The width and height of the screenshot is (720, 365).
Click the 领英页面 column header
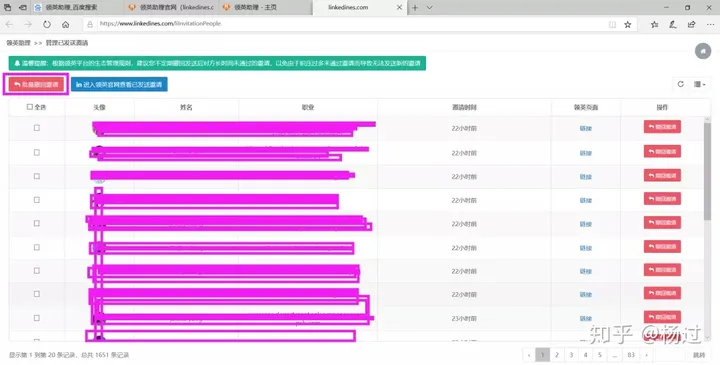click(586, 107)
